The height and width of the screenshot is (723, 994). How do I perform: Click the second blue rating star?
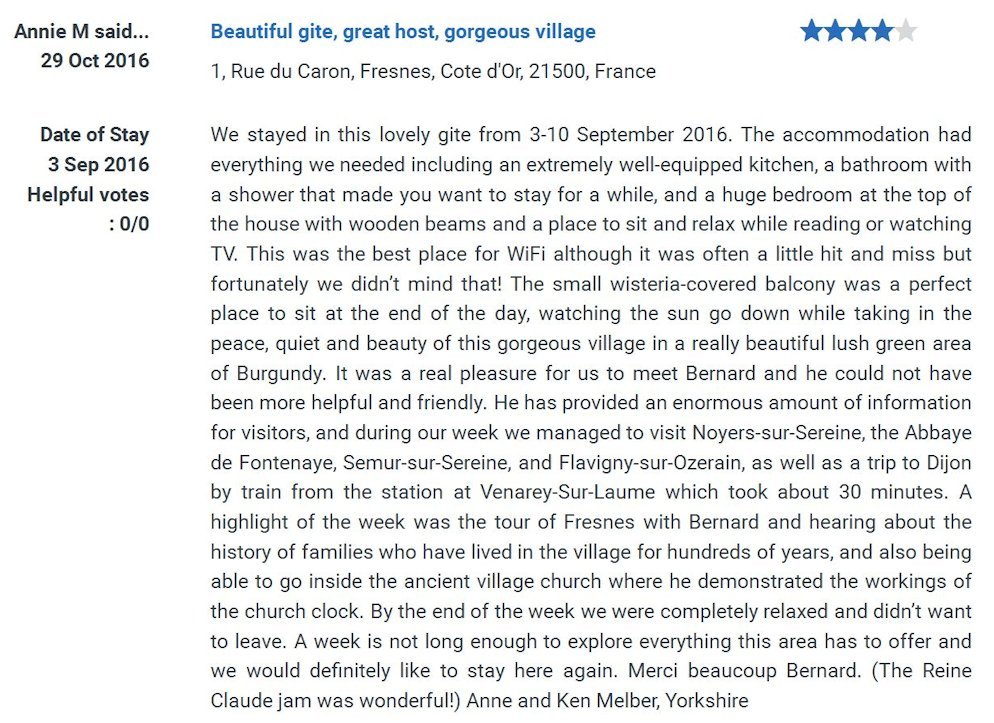pos(836,30)
